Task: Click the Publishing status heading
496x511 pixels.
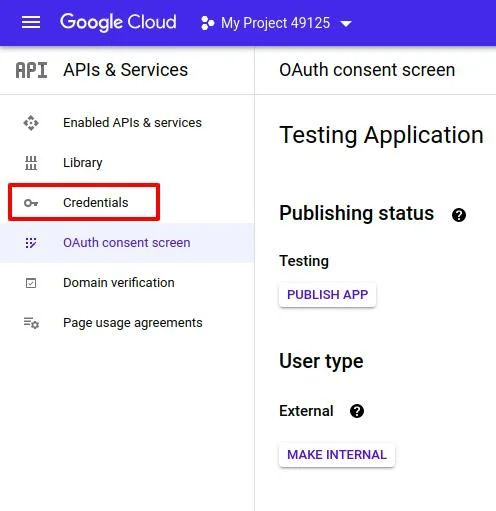Action: (x=357, y=213)
